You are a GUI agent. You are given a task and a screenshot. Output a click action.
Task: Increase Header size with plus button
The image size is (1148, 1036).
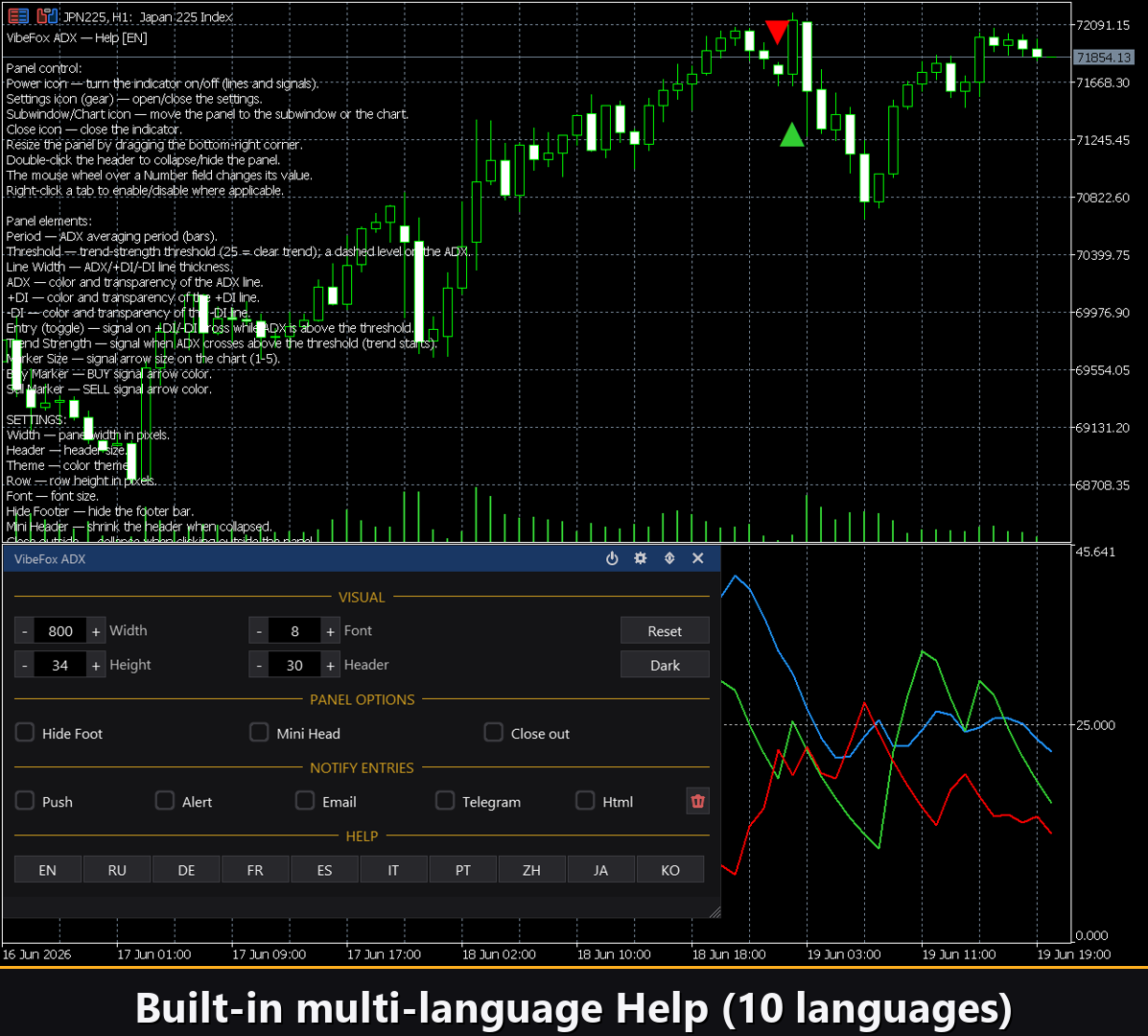click(x=330, y=665)
